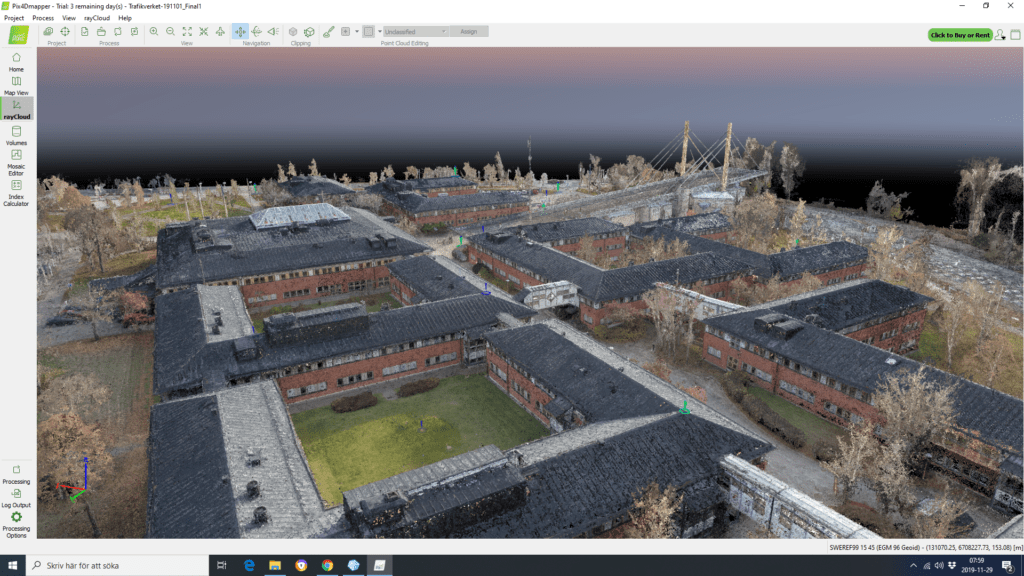Show hidden system tray icons

pos(913,566)
